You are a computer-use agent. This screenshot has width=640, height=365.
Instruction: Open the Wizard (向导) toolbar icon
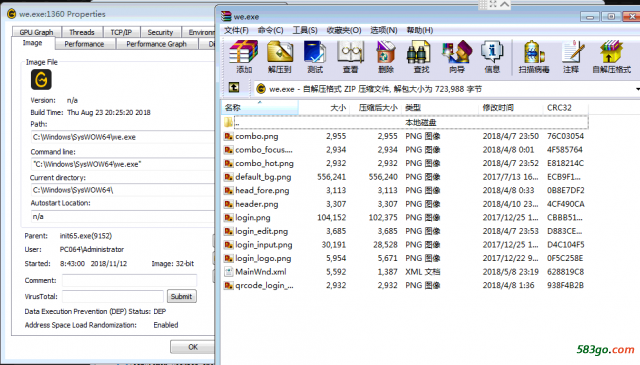tap(457, 56)
